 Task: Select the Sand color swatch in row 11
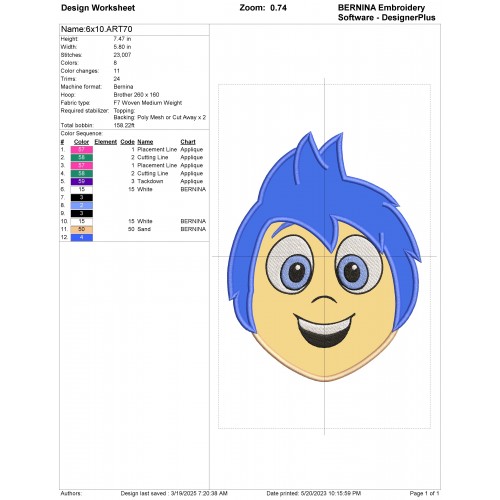click(81, 229)
